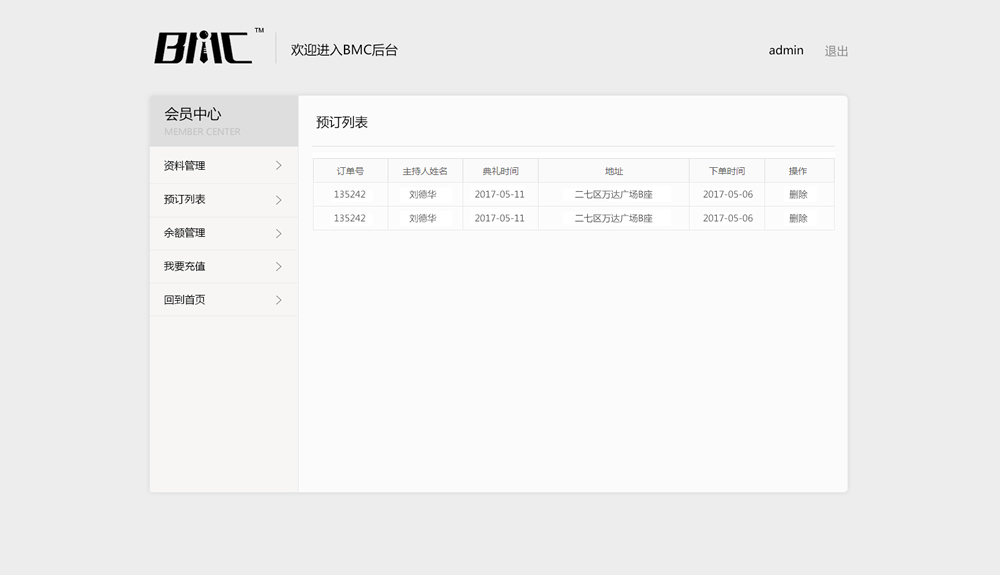The height and width of the screenshot is (575, 1000).
Task: Go to 余额管理 in sidebar
Action: [185, 233]
